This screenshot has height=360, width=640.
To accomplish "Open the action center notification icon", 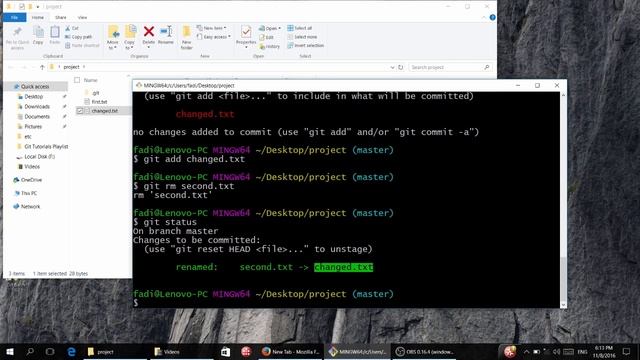I will pyautogui.click(x=627, y=351).
